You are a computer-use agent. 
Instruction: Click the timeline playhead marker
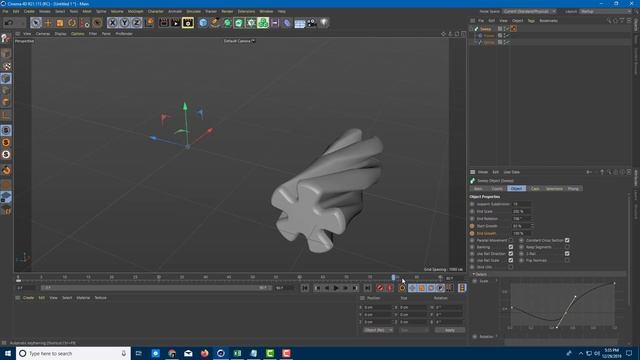(393, 278)
